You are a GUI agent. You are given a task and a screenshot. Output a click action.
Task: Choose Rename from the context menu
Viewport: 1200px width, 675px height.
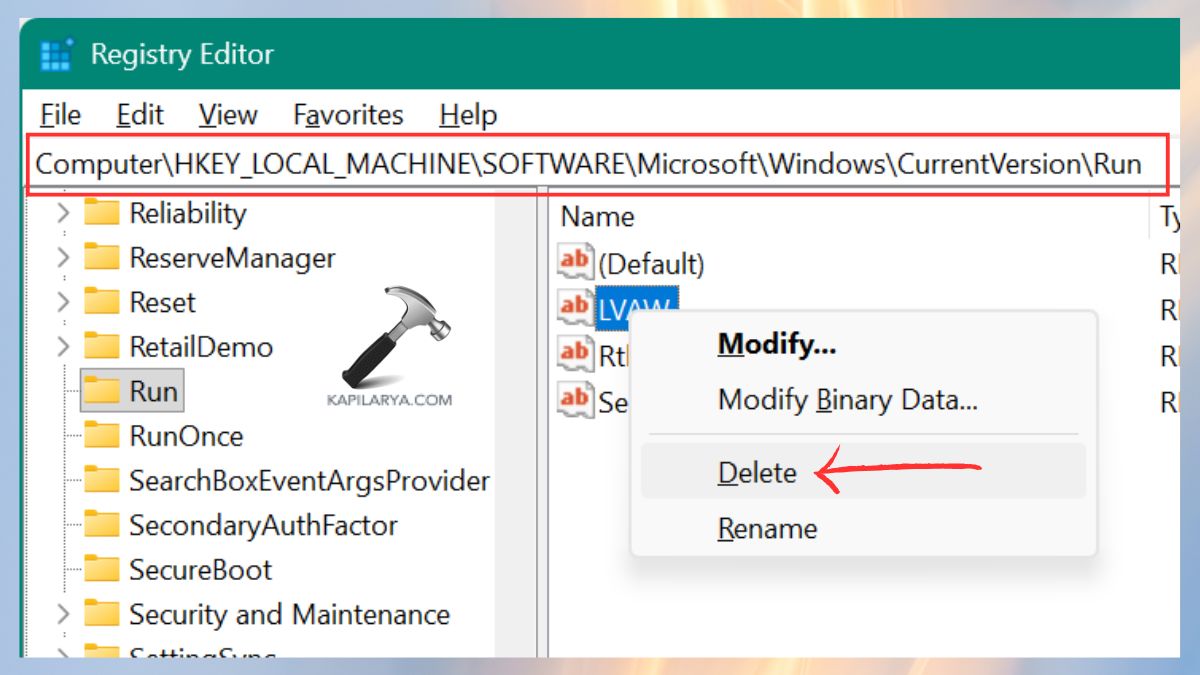pos(768,528)
